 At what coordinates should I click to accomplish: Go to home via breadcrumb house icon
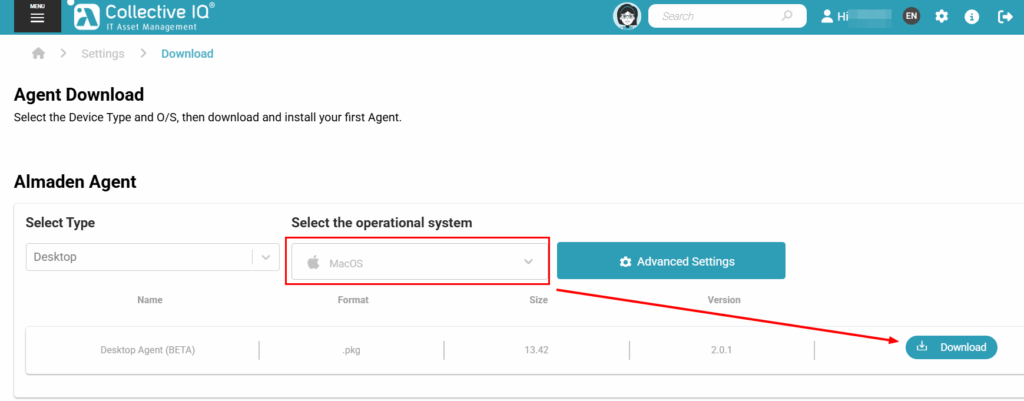[39, 54]
